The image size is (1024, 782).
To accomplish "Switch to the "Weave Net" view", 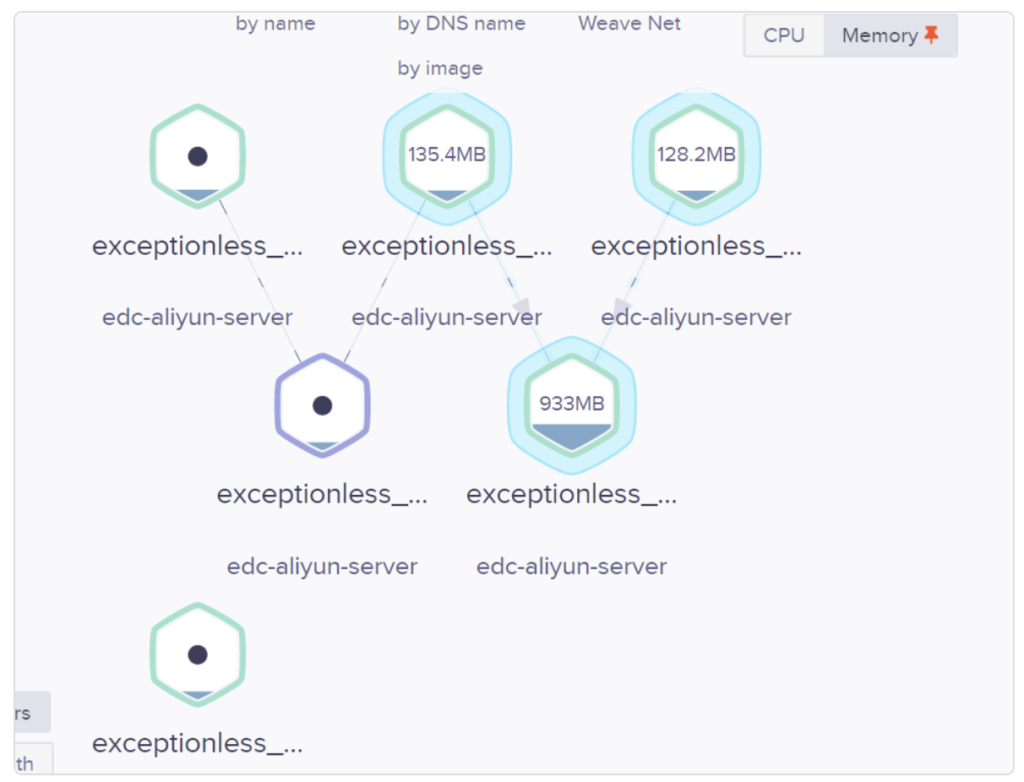I will pos(630,24).
